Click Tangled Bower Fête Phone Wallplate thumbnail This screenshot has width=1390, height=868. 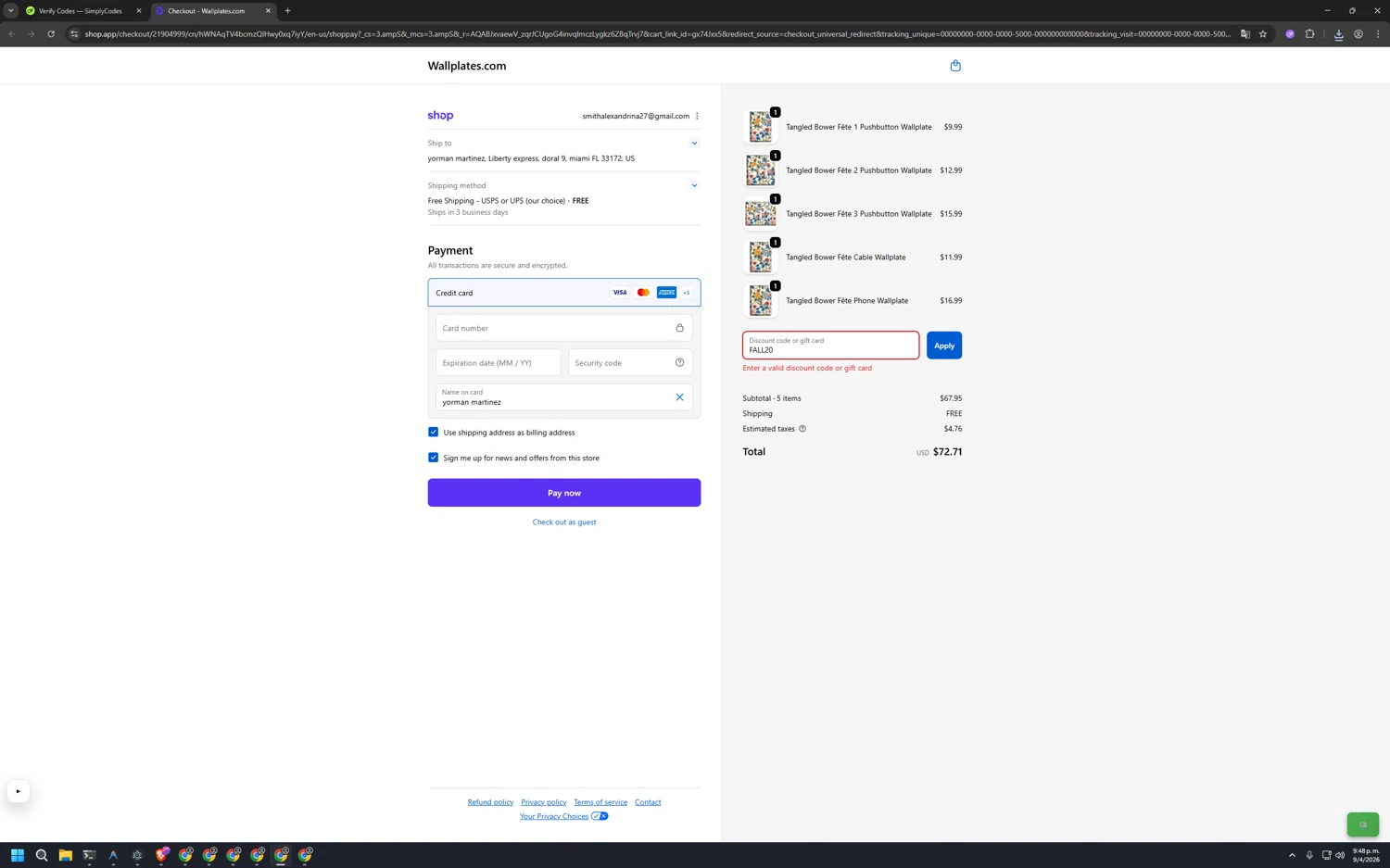(761, 301)
